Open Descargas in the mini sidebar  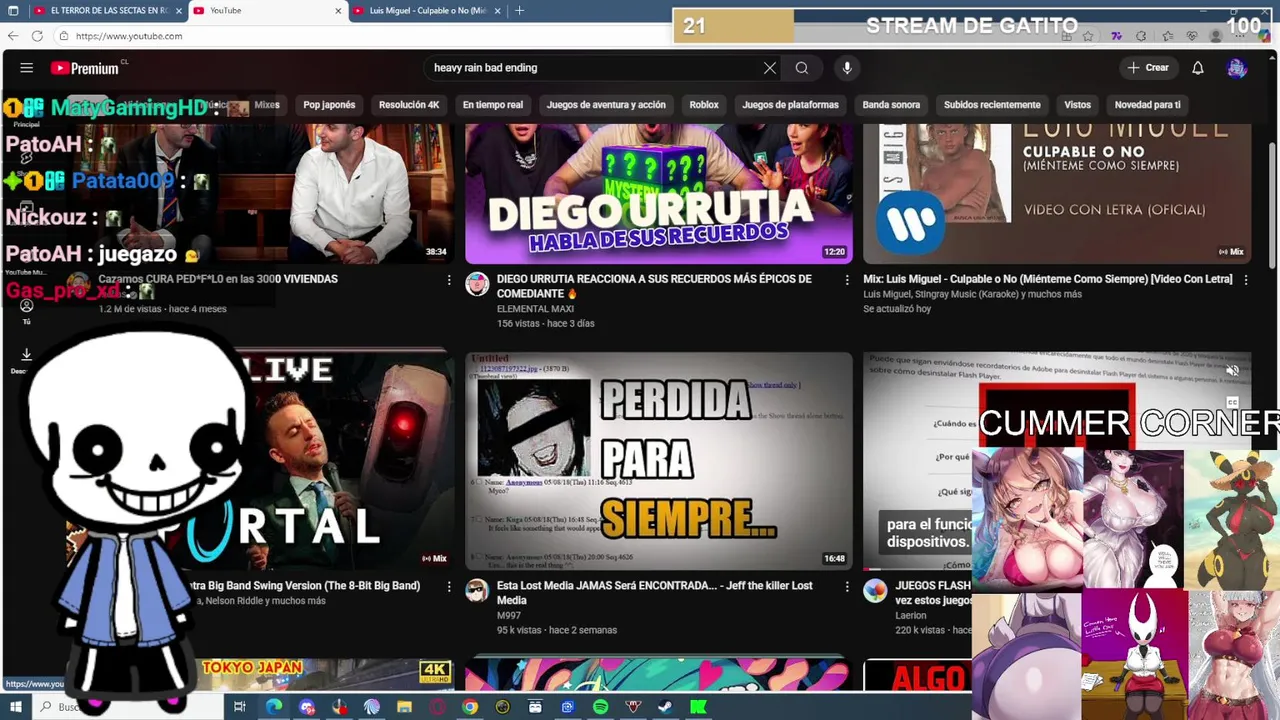coord(26,359)
